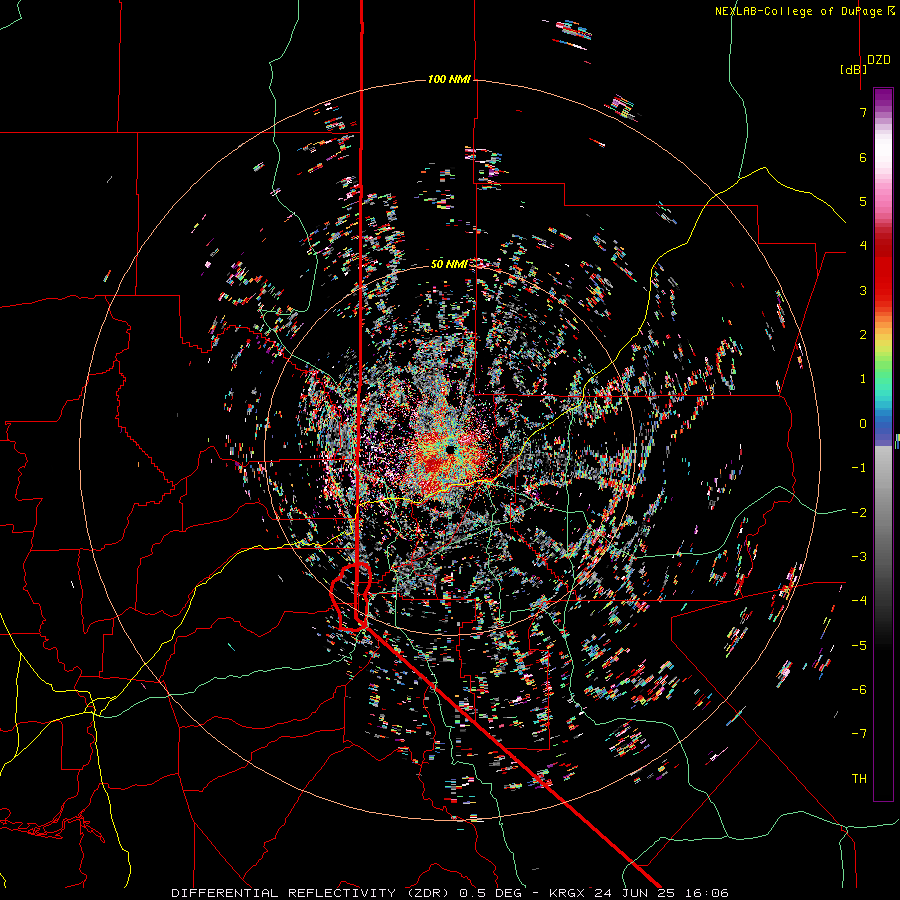This screenshot has height=900, width=900.
Task: Click the 7 value on color scale
Action: click(x=863, y=112)
